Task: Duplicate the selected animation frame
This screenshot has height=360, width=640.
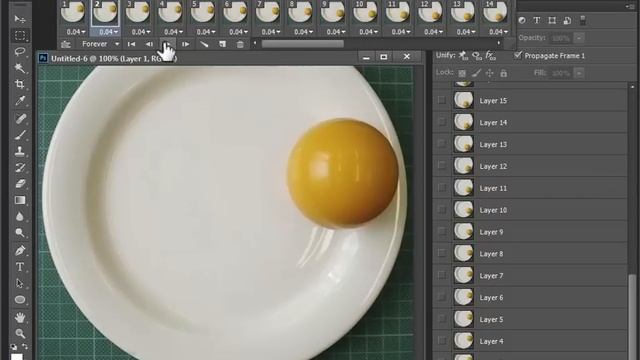Action: [222, 44]
